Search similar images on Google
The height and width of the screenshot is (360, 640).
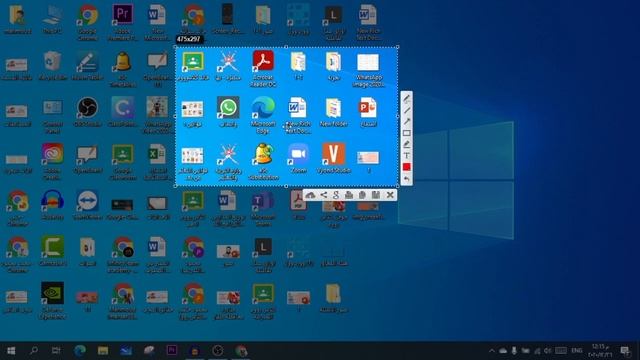[x=336, y=195]
